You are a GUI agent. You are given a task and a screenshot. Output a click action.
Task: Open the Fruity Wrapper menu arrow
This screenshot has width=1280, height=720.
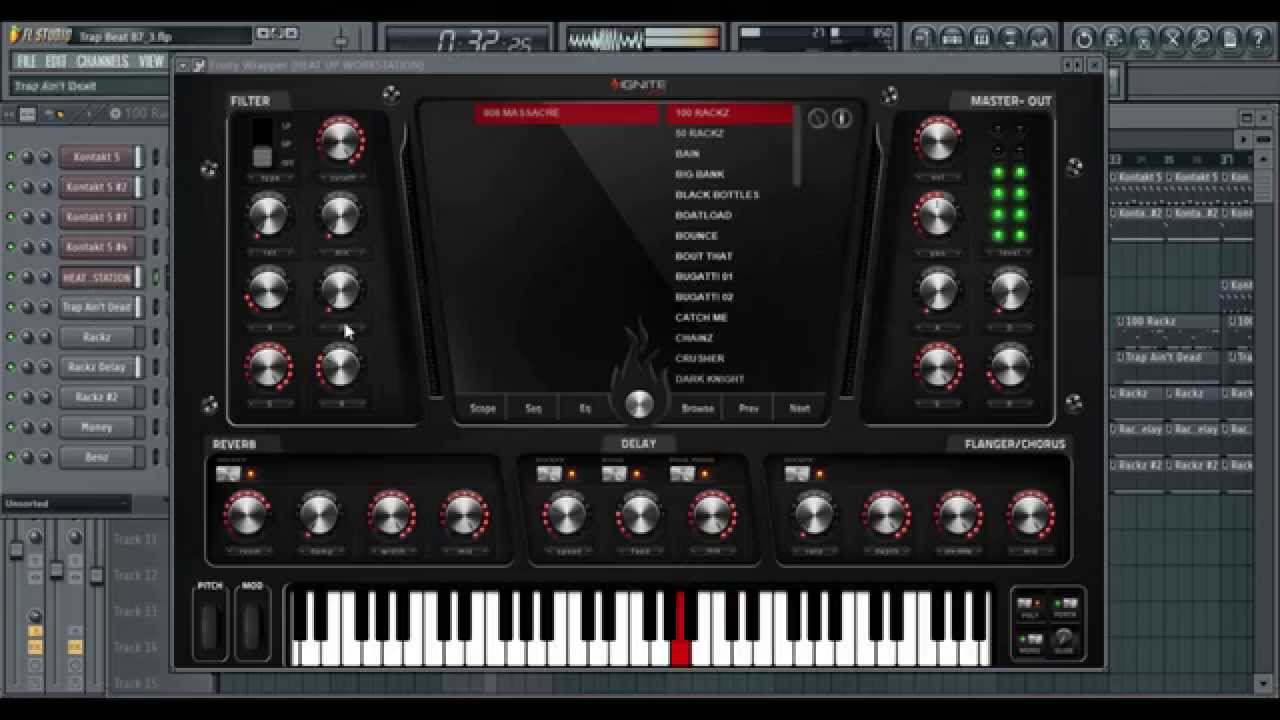coord(182,66)
